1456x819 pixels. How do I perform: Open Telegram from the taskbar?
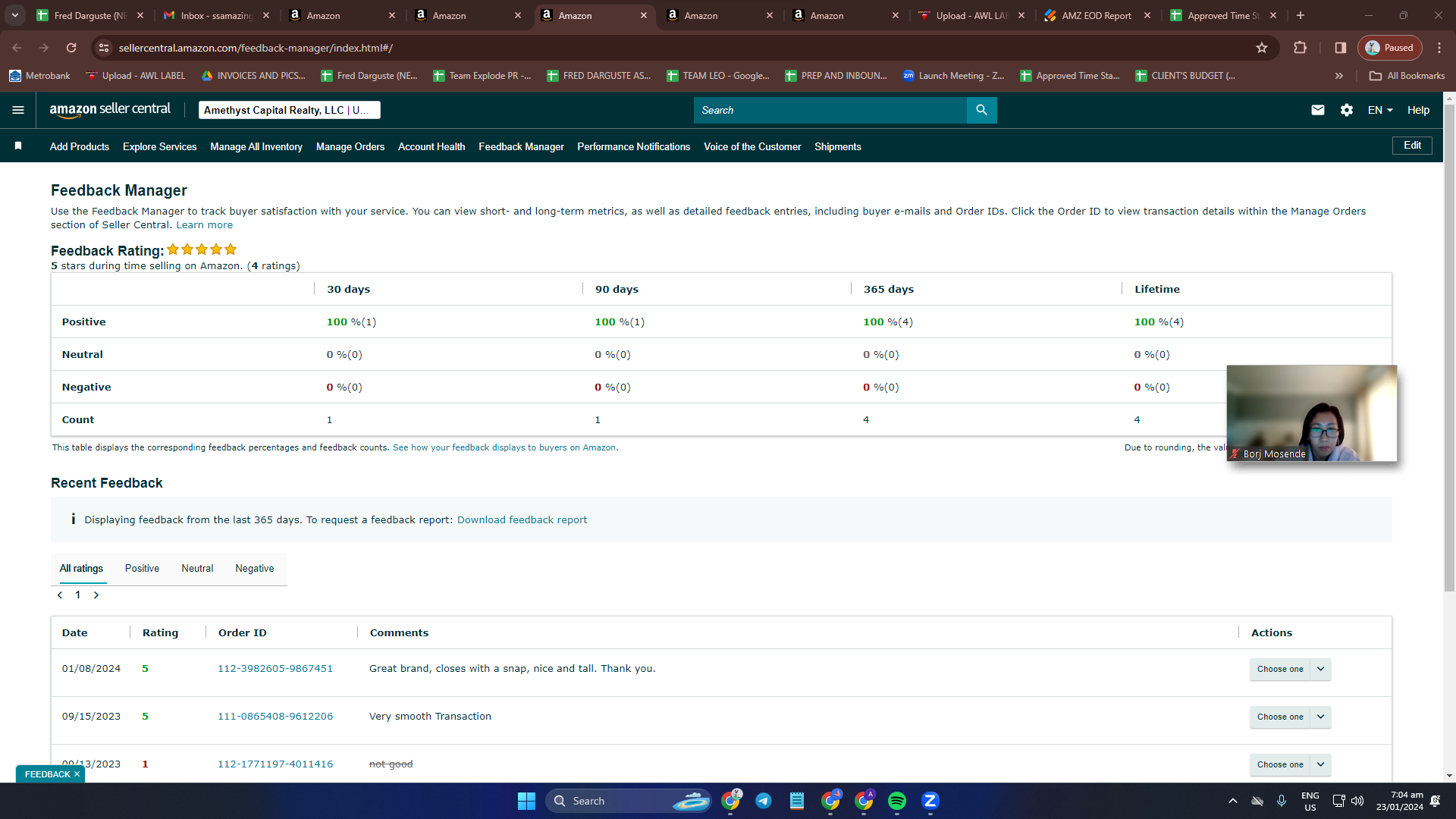pyautogui.click(x=764, y=801)
